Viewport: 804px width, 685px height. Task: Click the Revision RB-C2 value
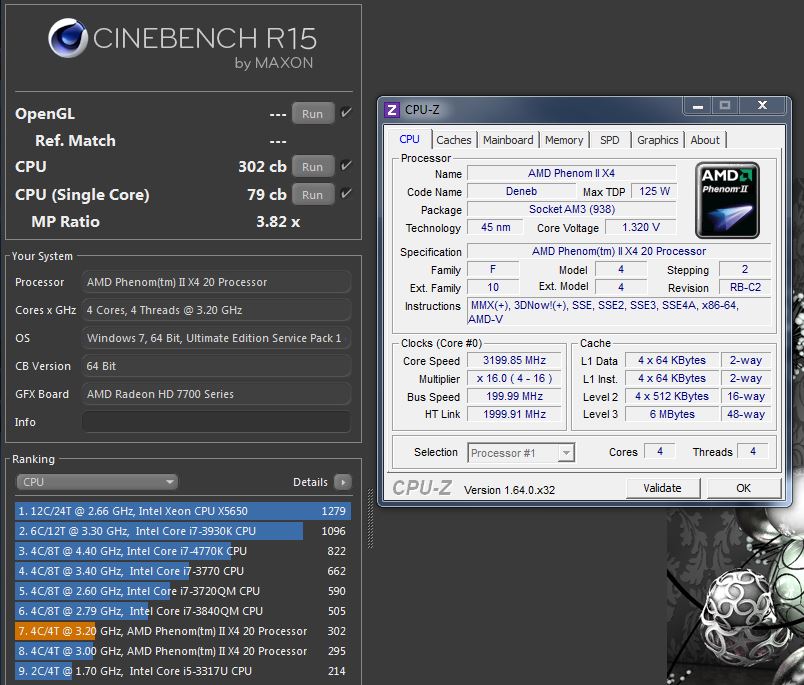click(x=745, y=287)
